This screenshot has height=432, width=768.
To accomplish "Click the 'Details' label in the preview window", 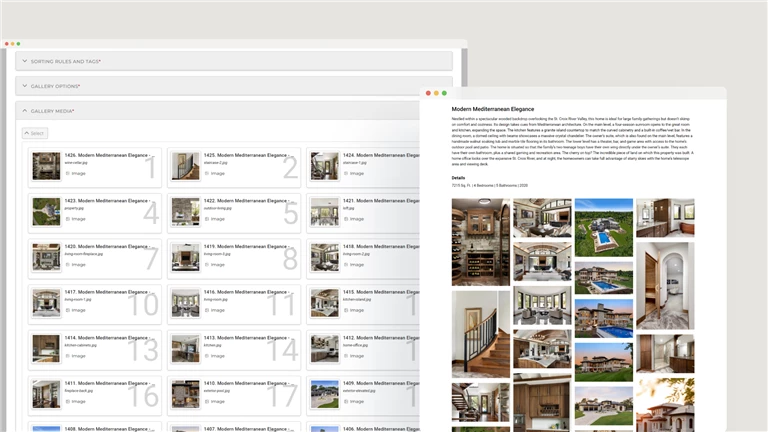I will pyautogui.click(x=458, y=178).
